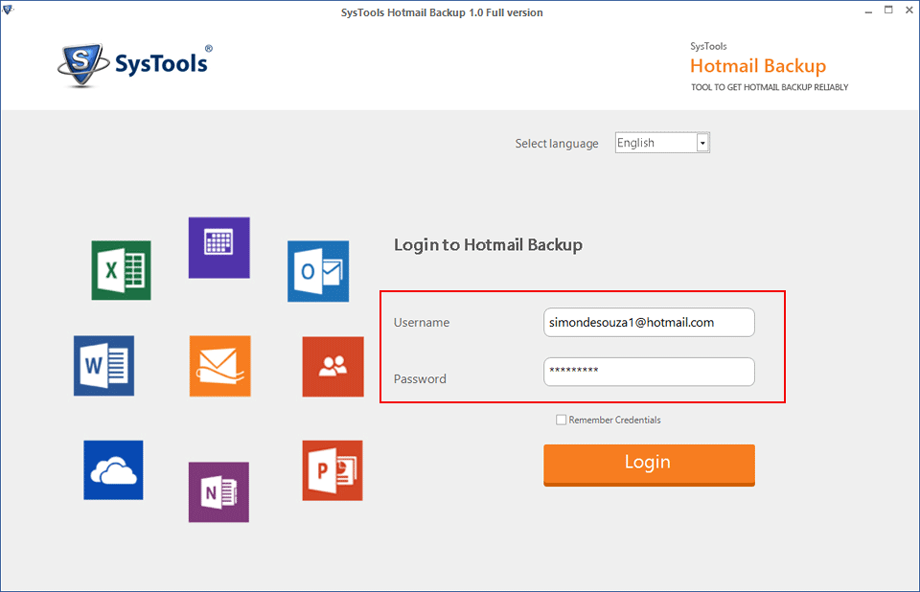Click the People contacts icon
The width and height of the screenshot is (920, 592).
[333, 367]
